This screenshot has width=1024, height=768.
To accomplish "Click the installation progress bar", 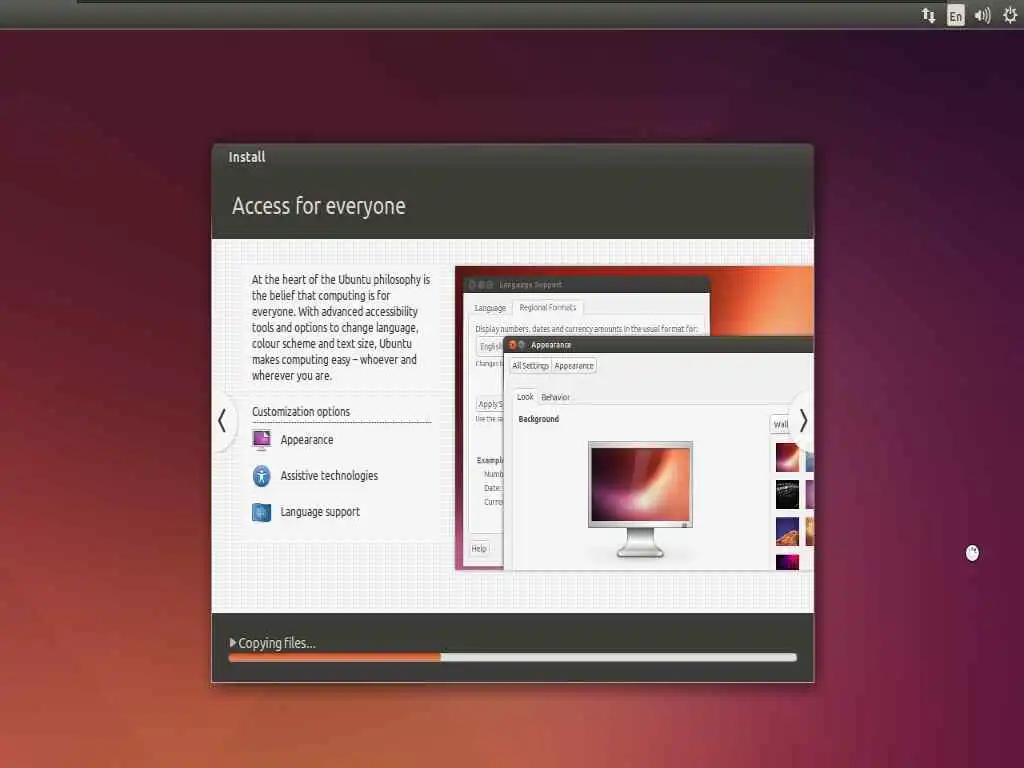I will tap(513, 658).
